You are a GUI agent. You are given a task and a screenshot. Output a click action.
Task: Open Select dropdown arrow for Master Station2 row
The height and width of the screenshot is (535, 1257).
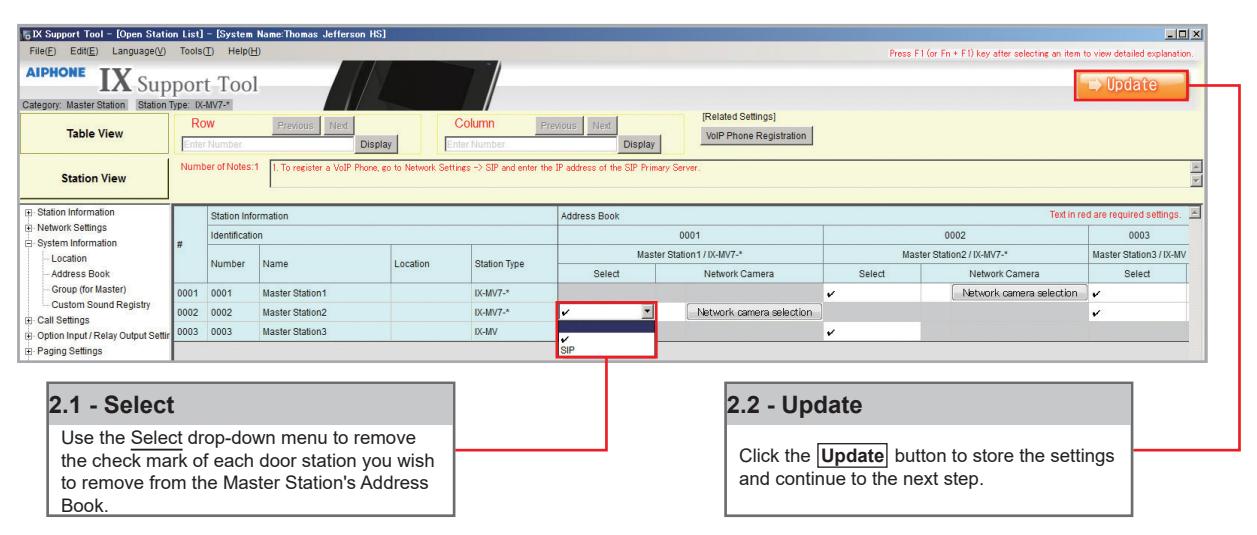647,312
